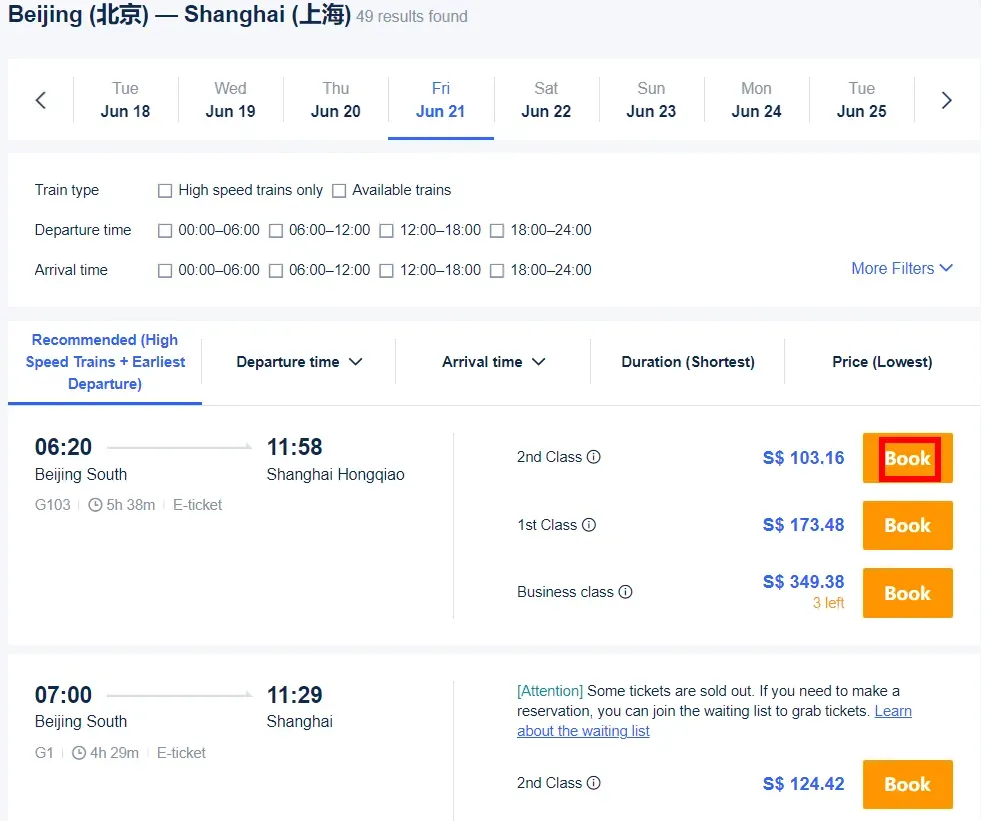Select the Thu Jun 20 date tab

point(336,100)
